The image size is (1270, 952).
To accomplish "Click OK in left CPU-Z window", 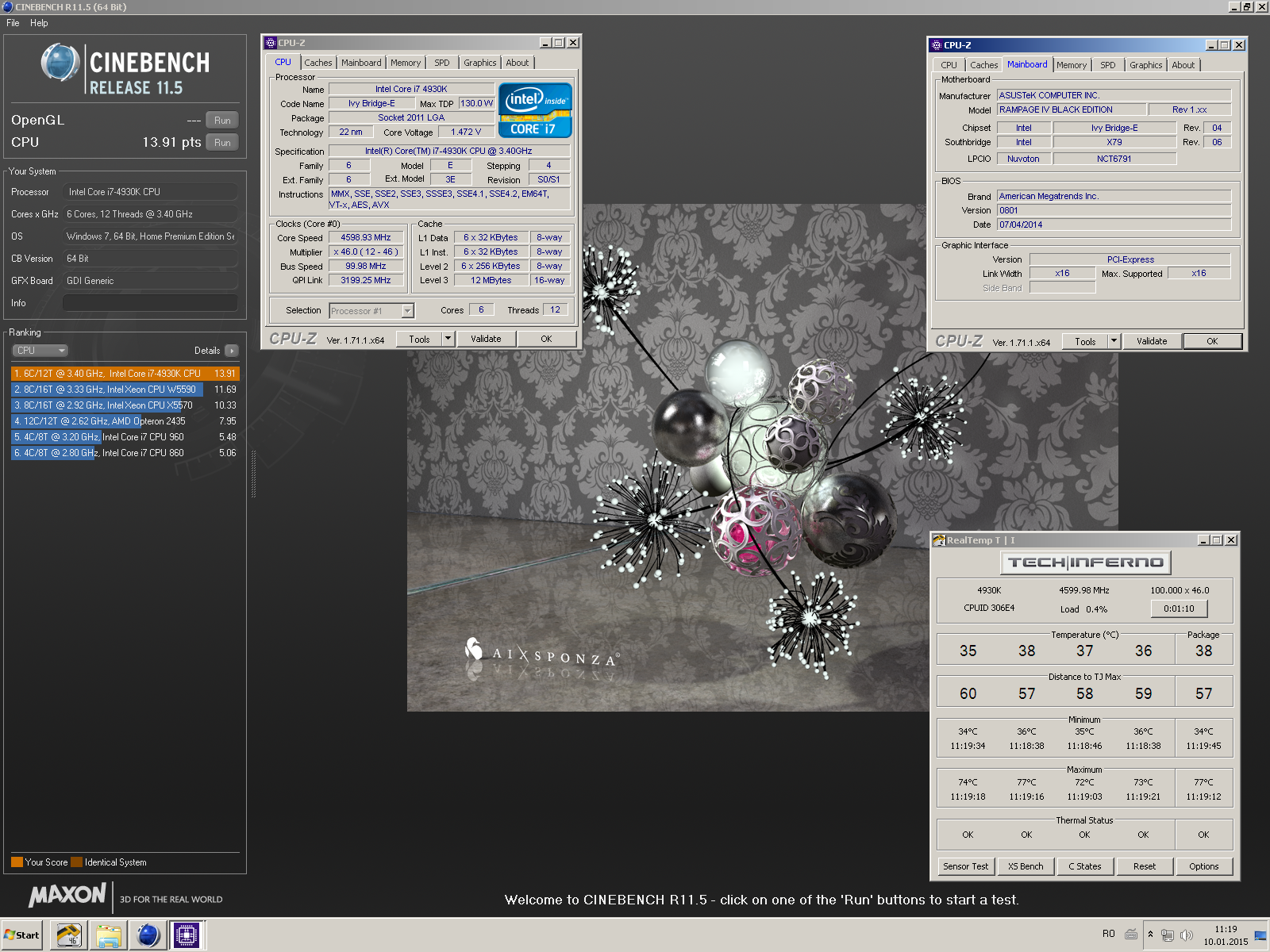I will point(546,339).
